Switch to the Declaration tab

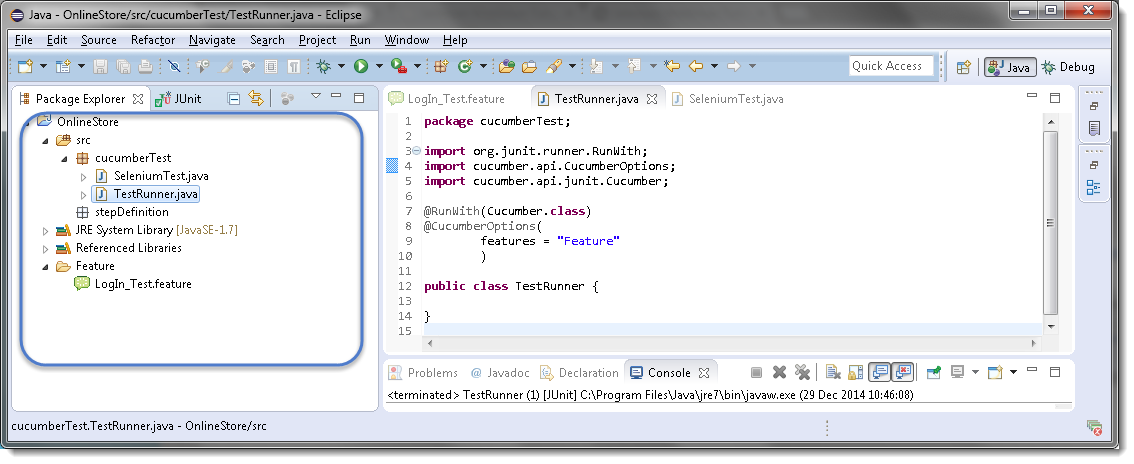click(579, 373)
